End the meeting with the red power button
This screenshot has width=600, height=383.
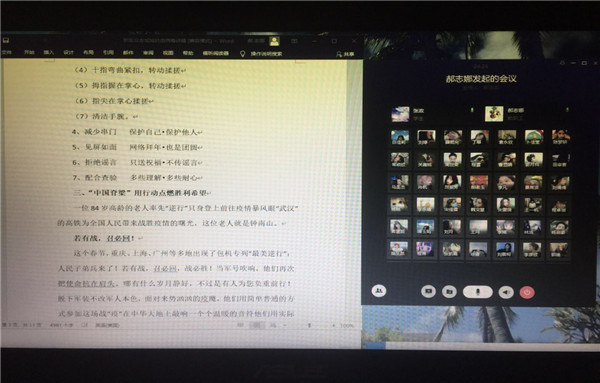click(527, 292)
